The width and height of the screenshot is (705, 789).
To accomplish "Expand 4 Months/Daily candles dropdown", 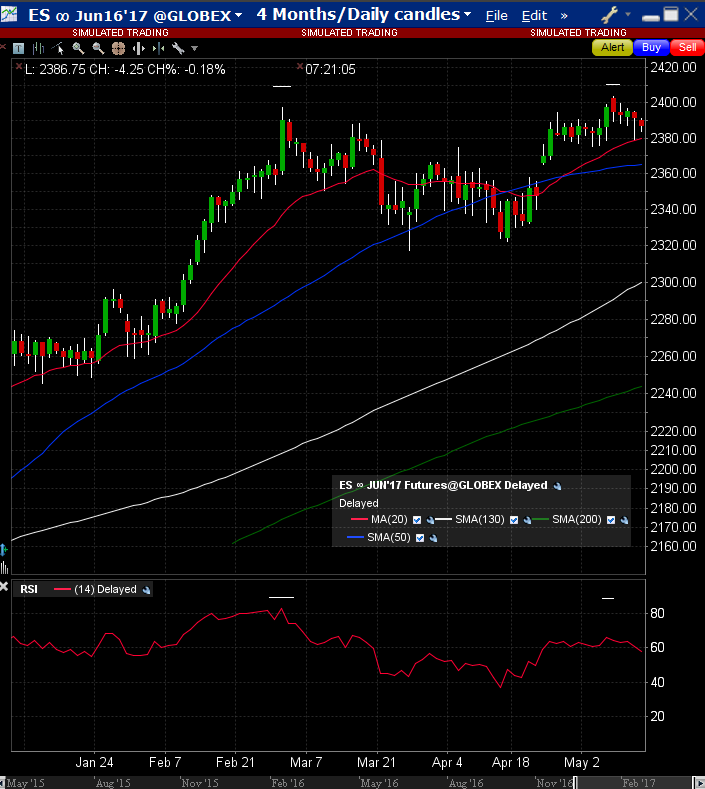I will [x=364, y=15].
